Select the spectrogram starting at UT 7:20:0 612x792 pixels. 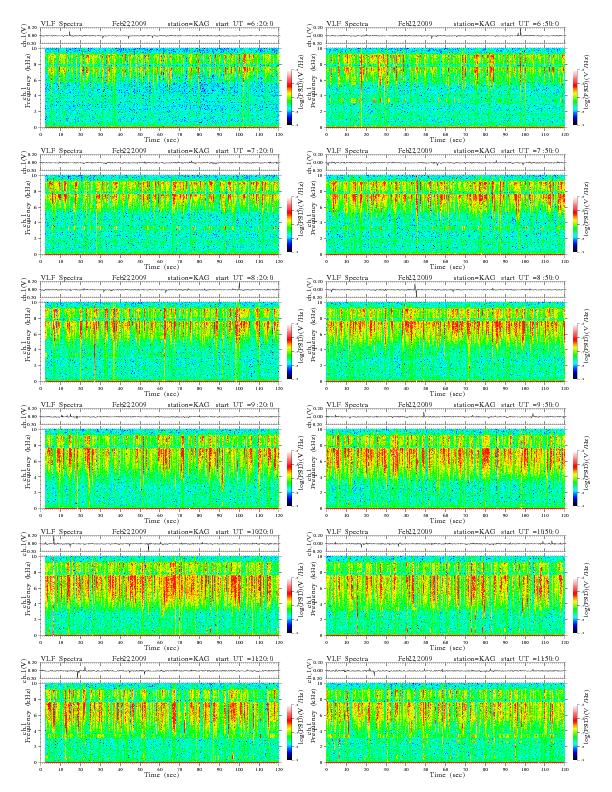tap(160, 215)
